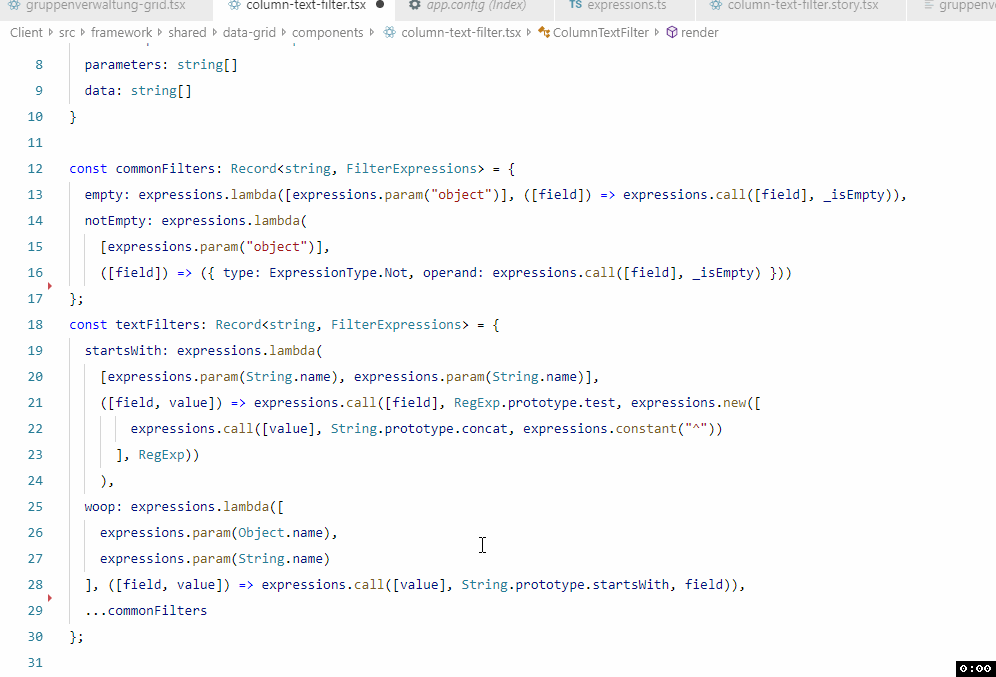Click 'startsWith' key on line 19
The height and width of the screenshot is (677, 996).
pos(123,351)
